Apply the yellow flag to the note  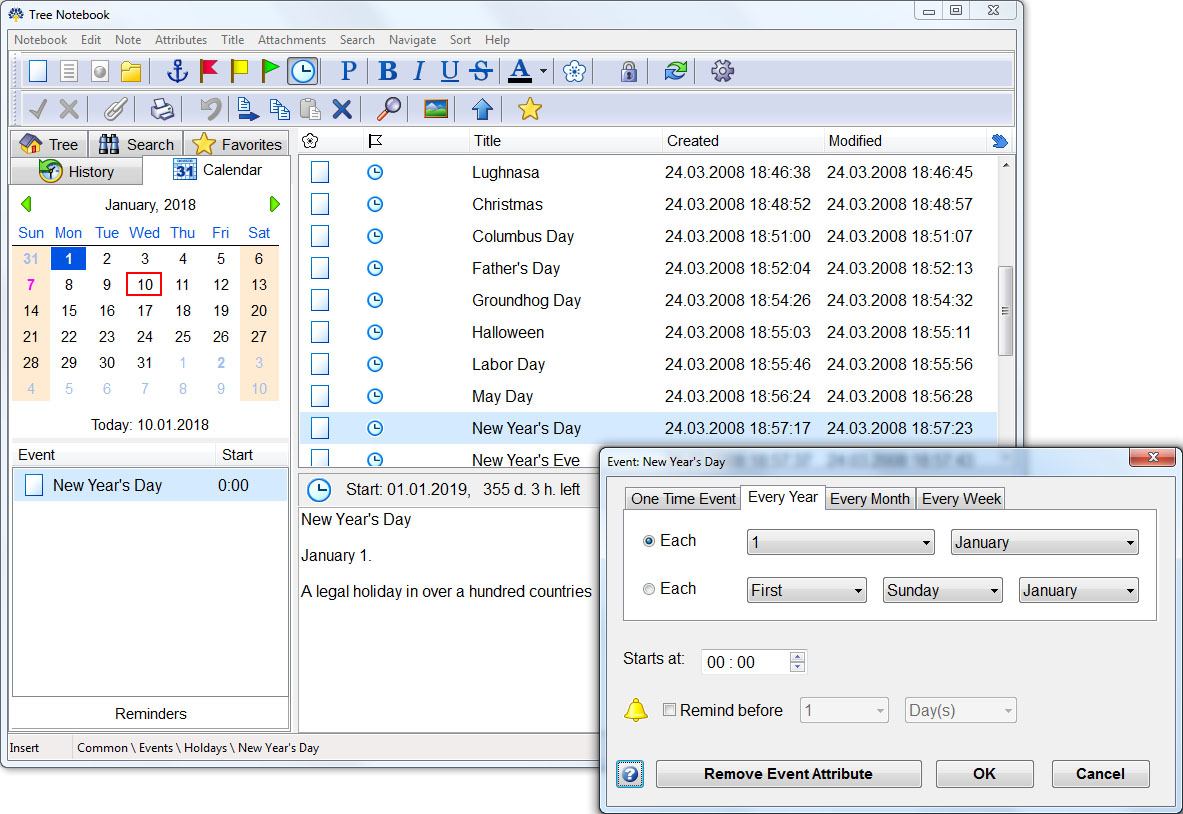(239, 71)
